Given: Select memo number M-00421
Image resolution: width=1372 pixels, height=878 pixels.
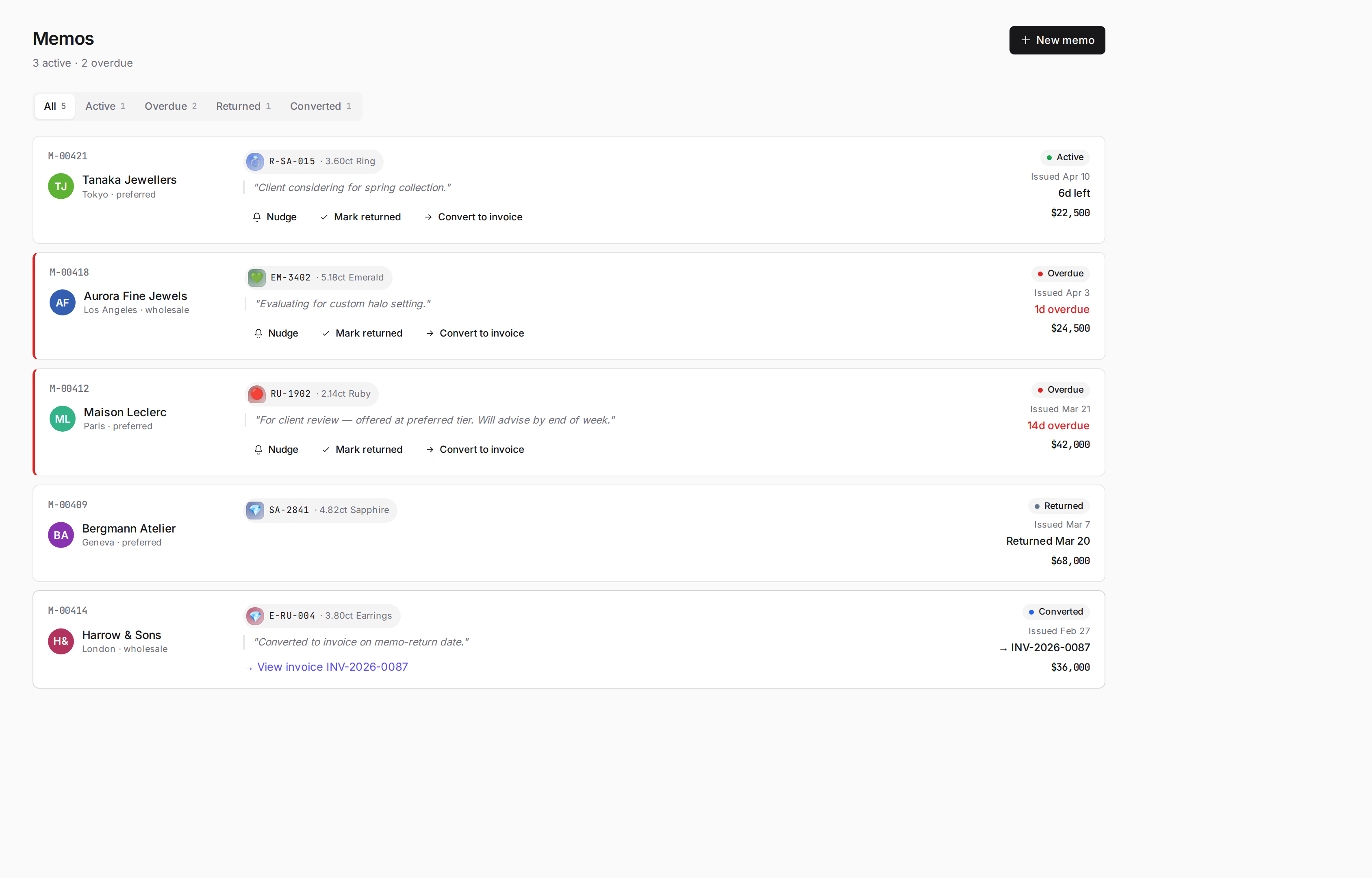Looking at the screenshot, I should point(68,156).
